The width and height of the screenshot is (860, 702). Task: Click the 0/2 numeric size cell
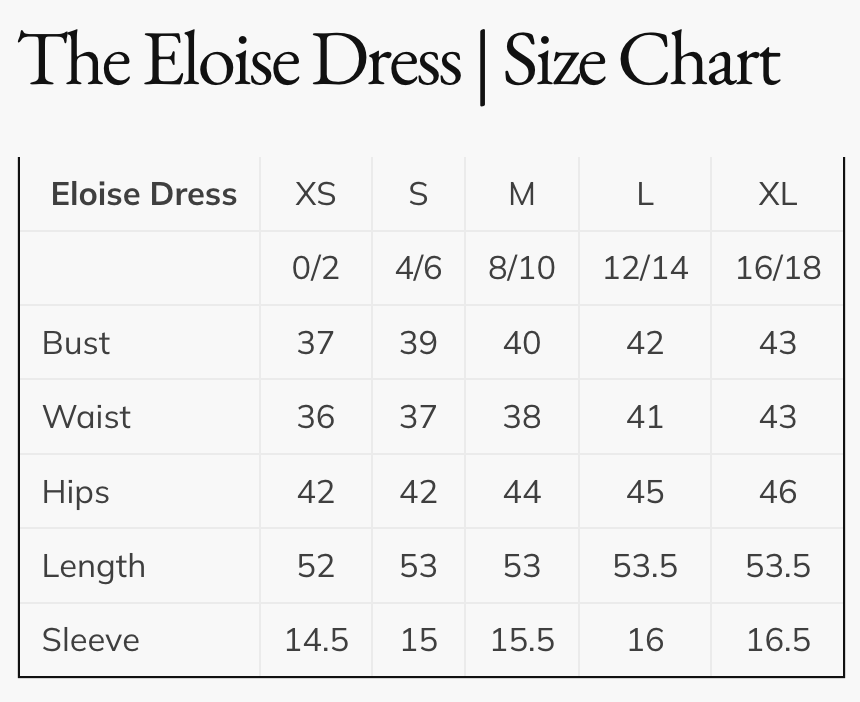point(315,268)
